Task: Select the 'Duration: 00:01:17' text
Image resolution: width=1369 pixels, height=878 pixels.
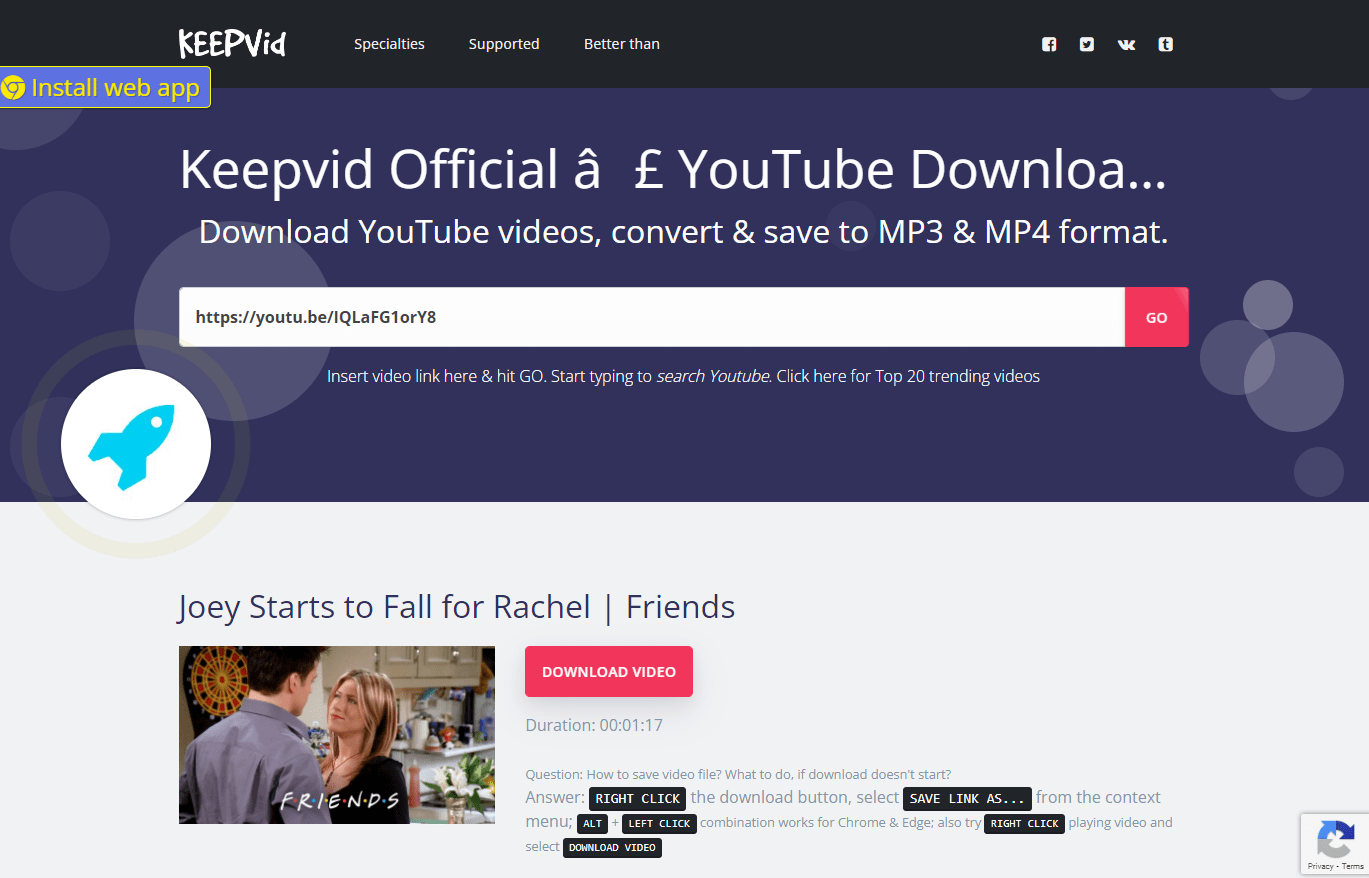Action: click(594, 725)
